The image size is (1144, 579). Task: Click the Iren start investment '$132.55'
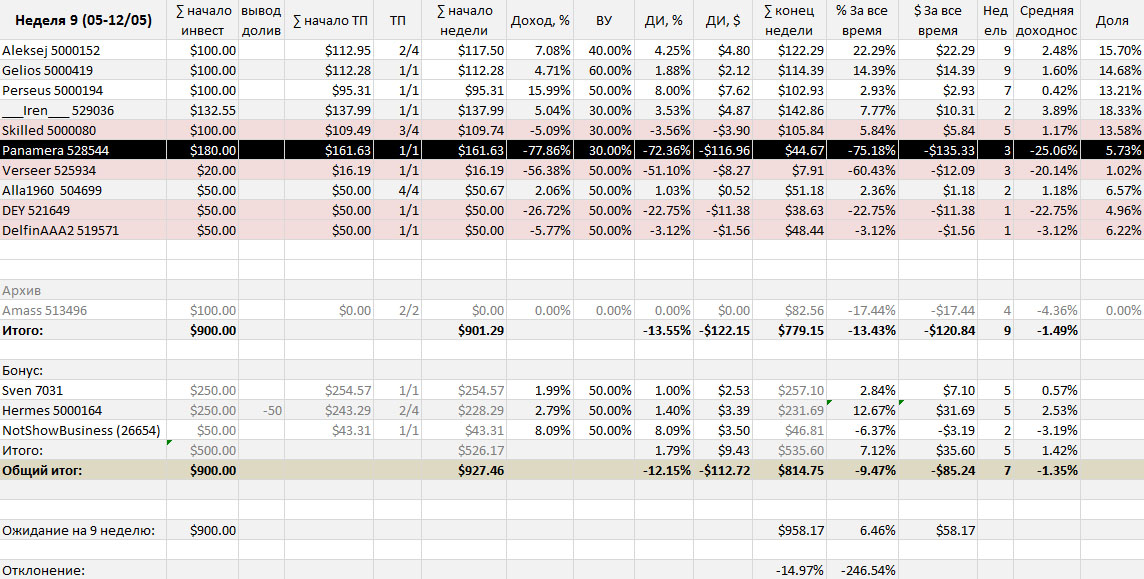click(203, 111)
